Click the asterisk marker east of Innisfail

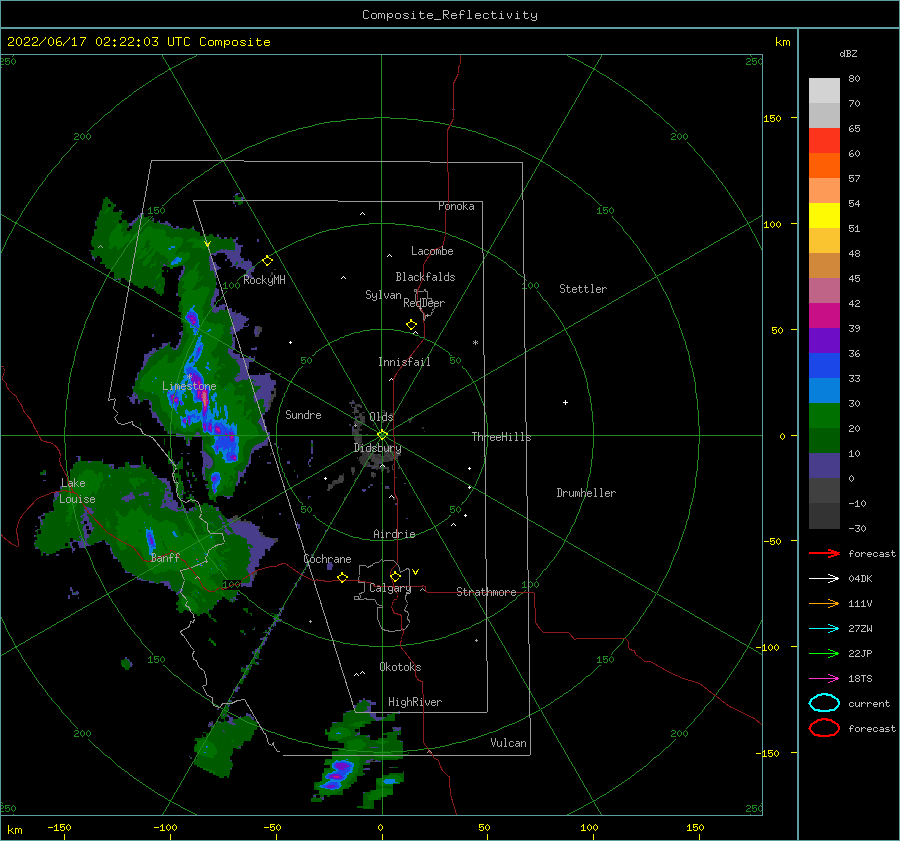click(475, 343)
